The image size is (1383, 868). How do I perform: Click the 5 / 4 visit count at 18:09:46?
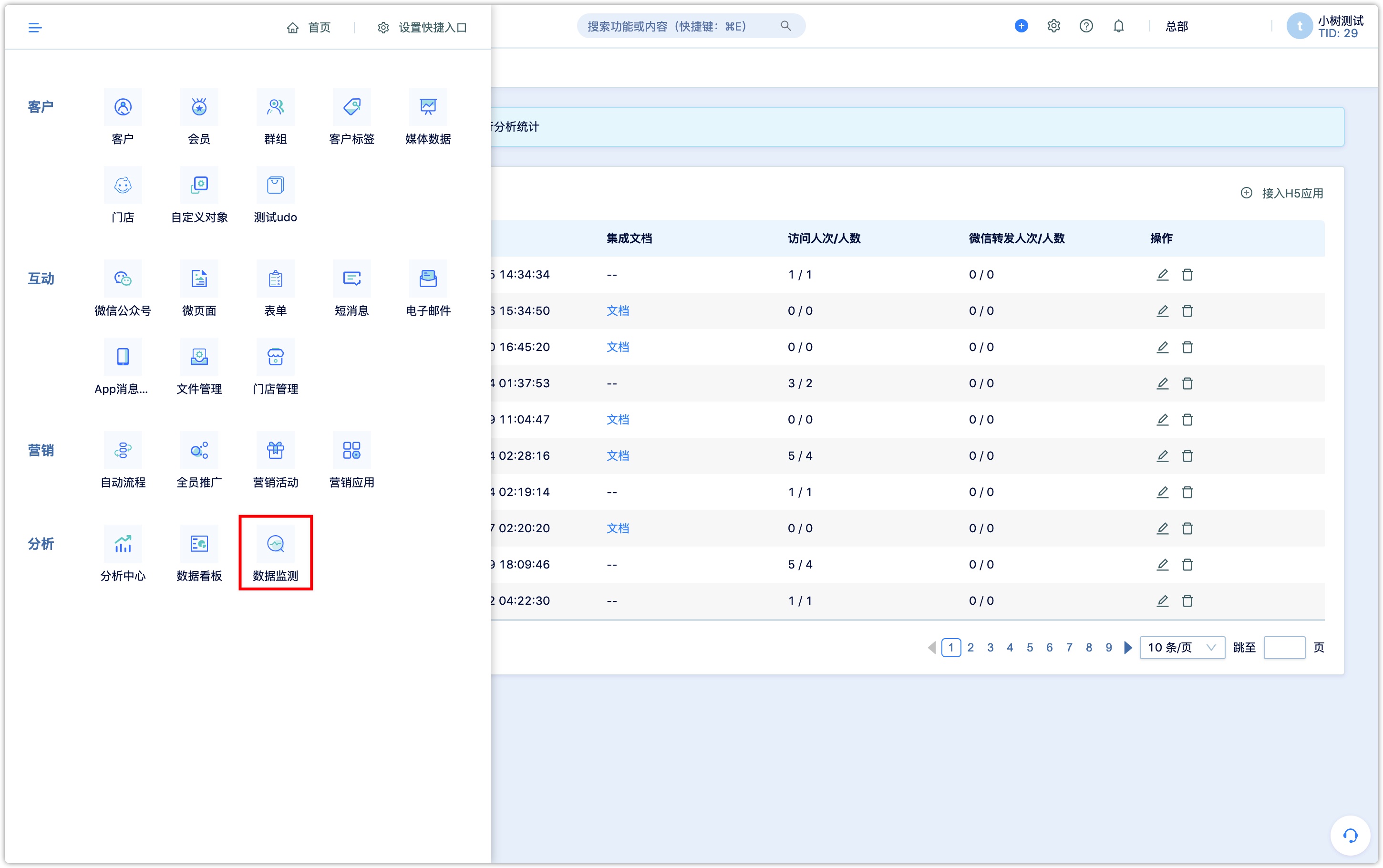[x=800, y=564]
